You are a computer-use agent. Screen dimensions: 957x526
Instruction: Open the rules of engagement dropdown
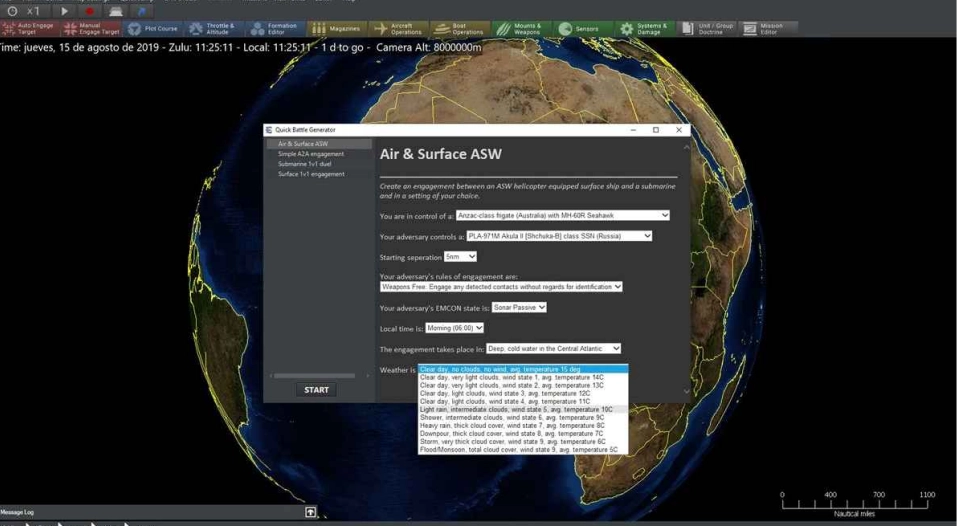click(x=501, y=287)
